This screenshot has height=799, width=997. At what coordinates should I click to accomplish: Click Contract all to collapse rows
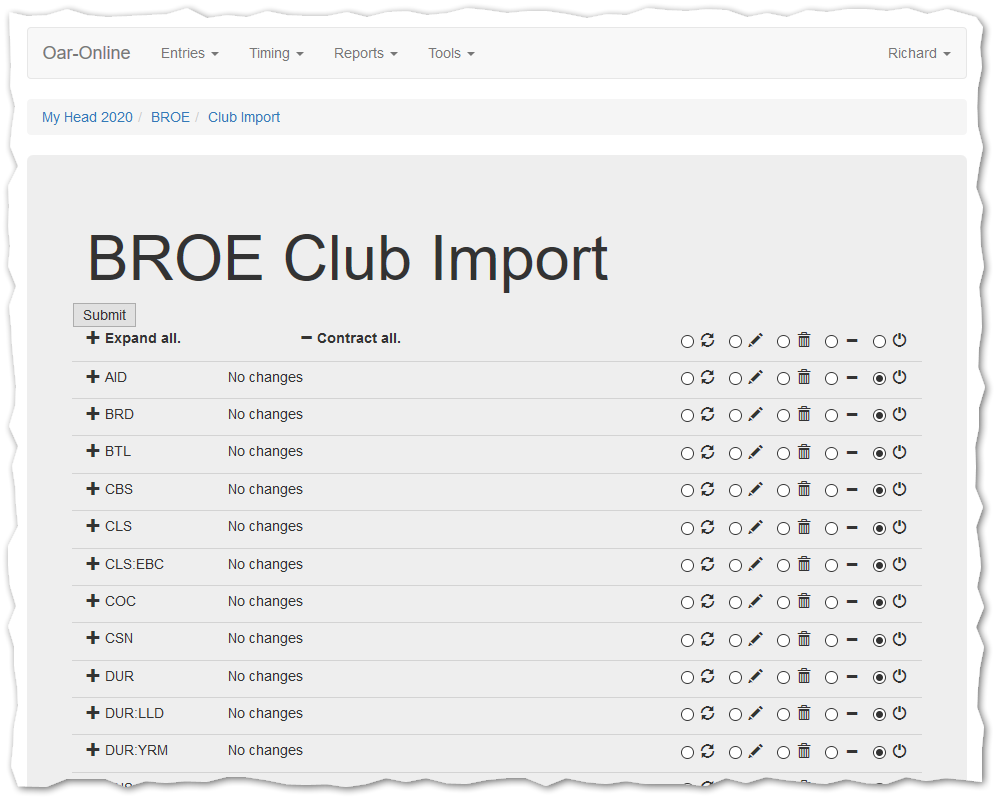tap(351, 338)
